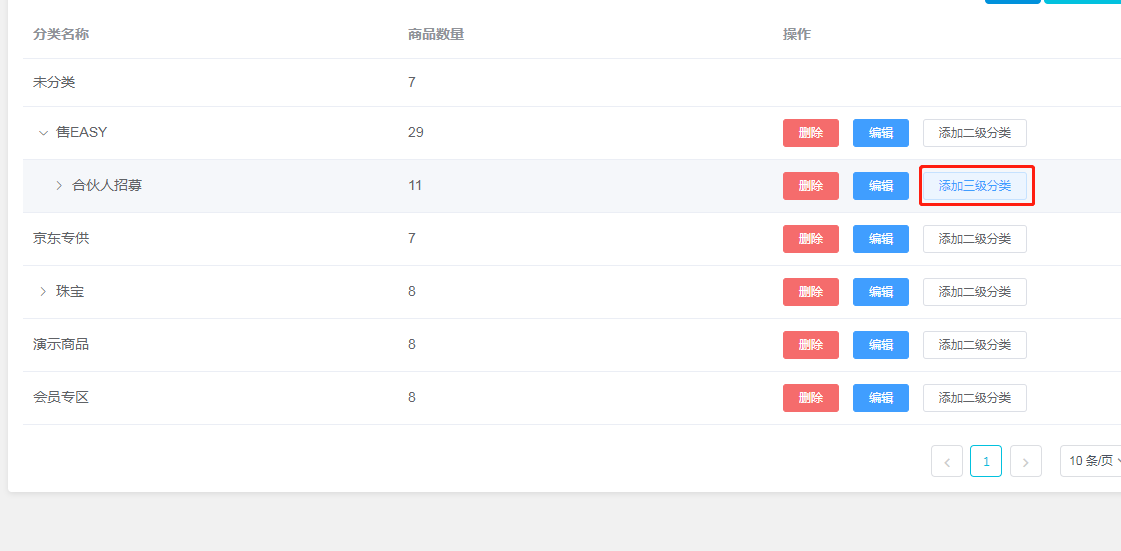Edit the 售EASY category
Screen dimensions: 1121x551
click(x=881, y=133)
